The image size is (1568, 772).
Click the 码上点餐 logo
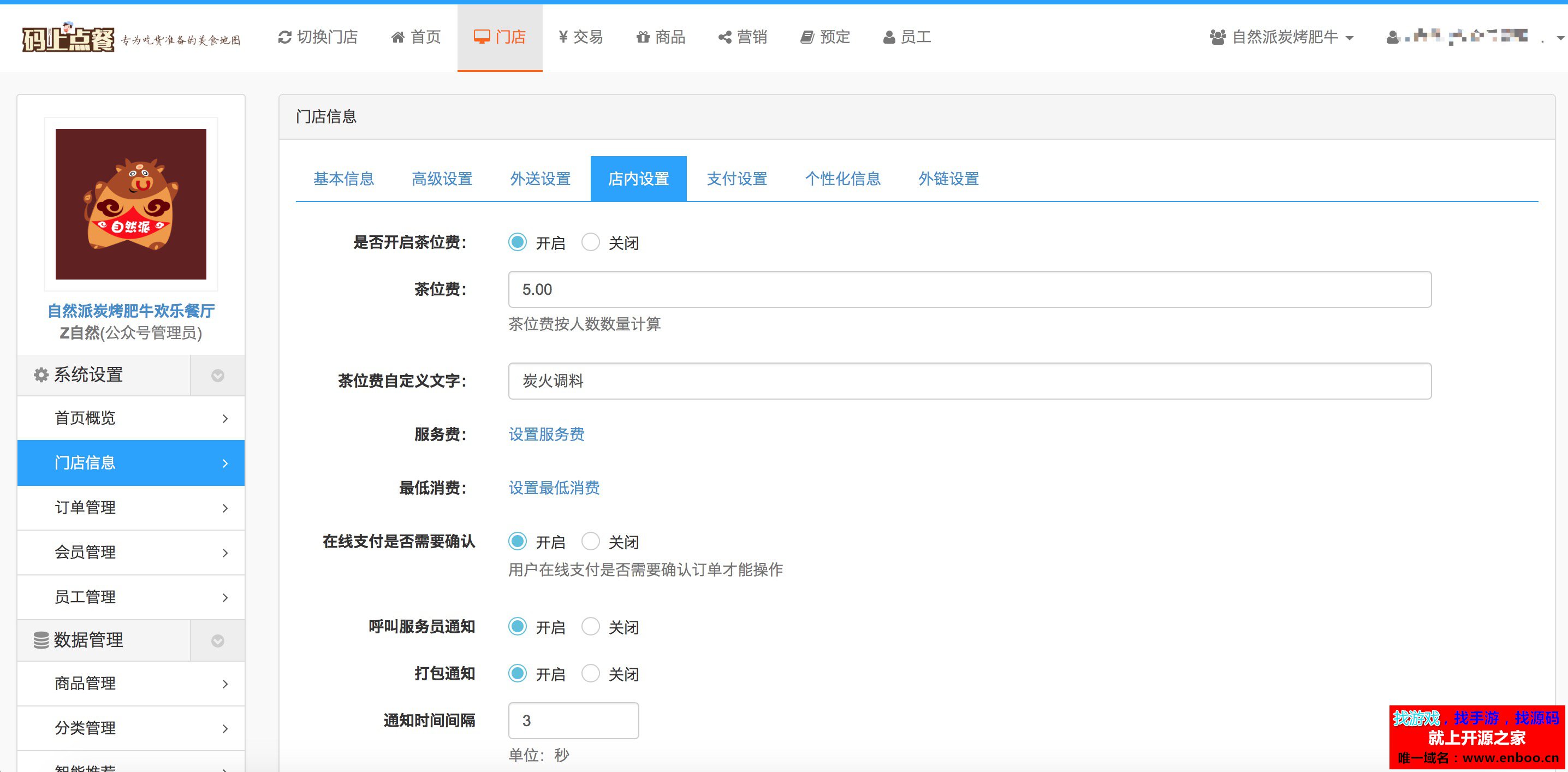coord(68,38)
